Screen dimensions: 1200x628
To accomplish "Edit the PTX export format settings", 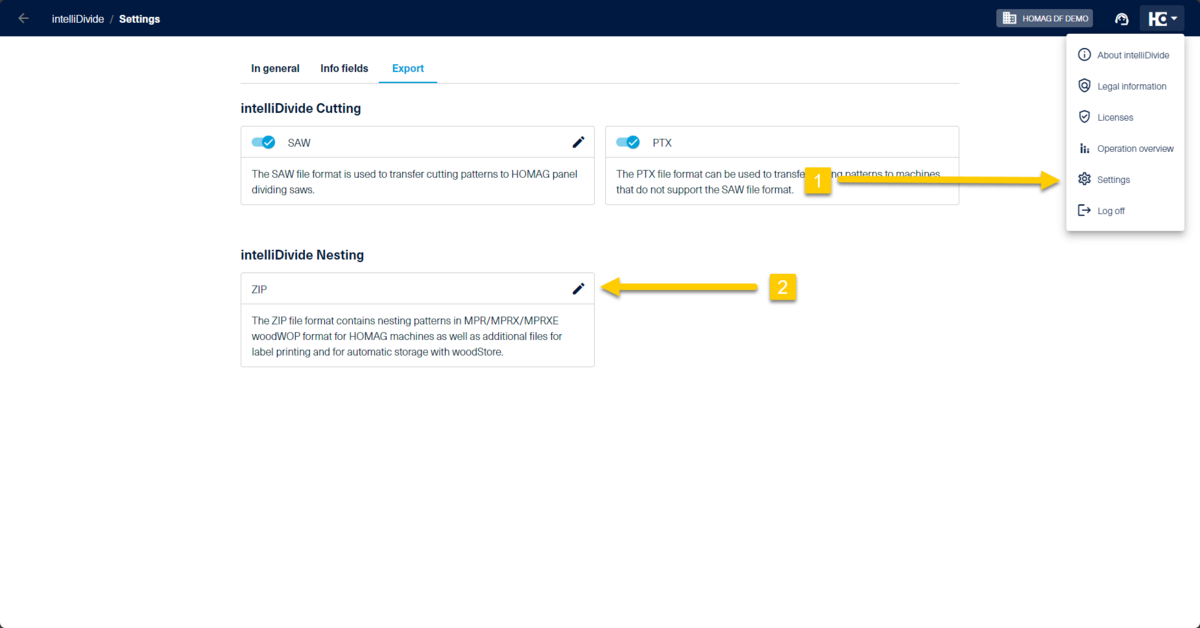I will (x=943, y=142).
